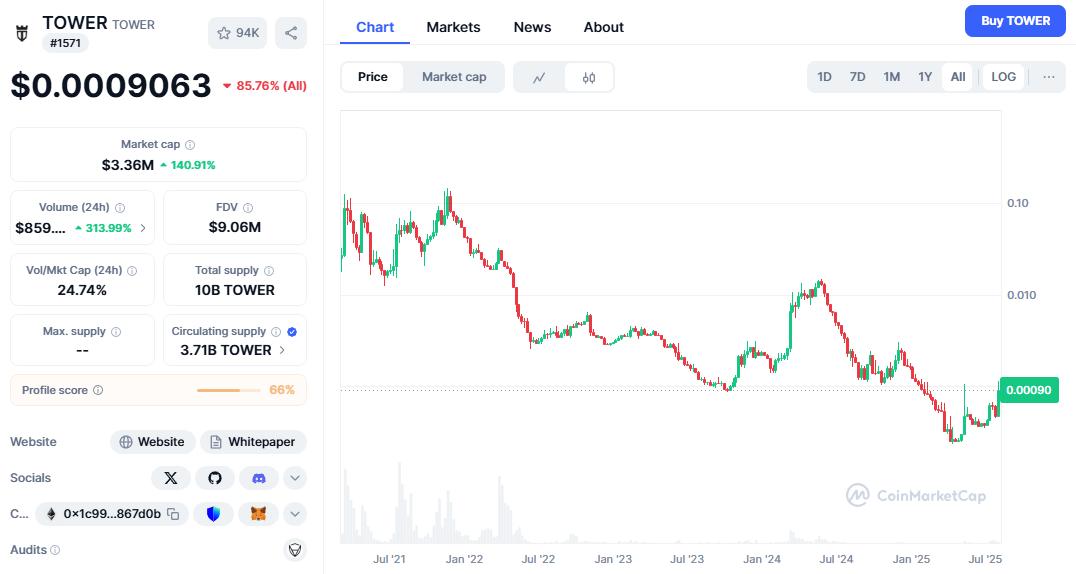1076x574 pixels.
Task: Switch to the Markets tab
Action: tap(454, 27)
